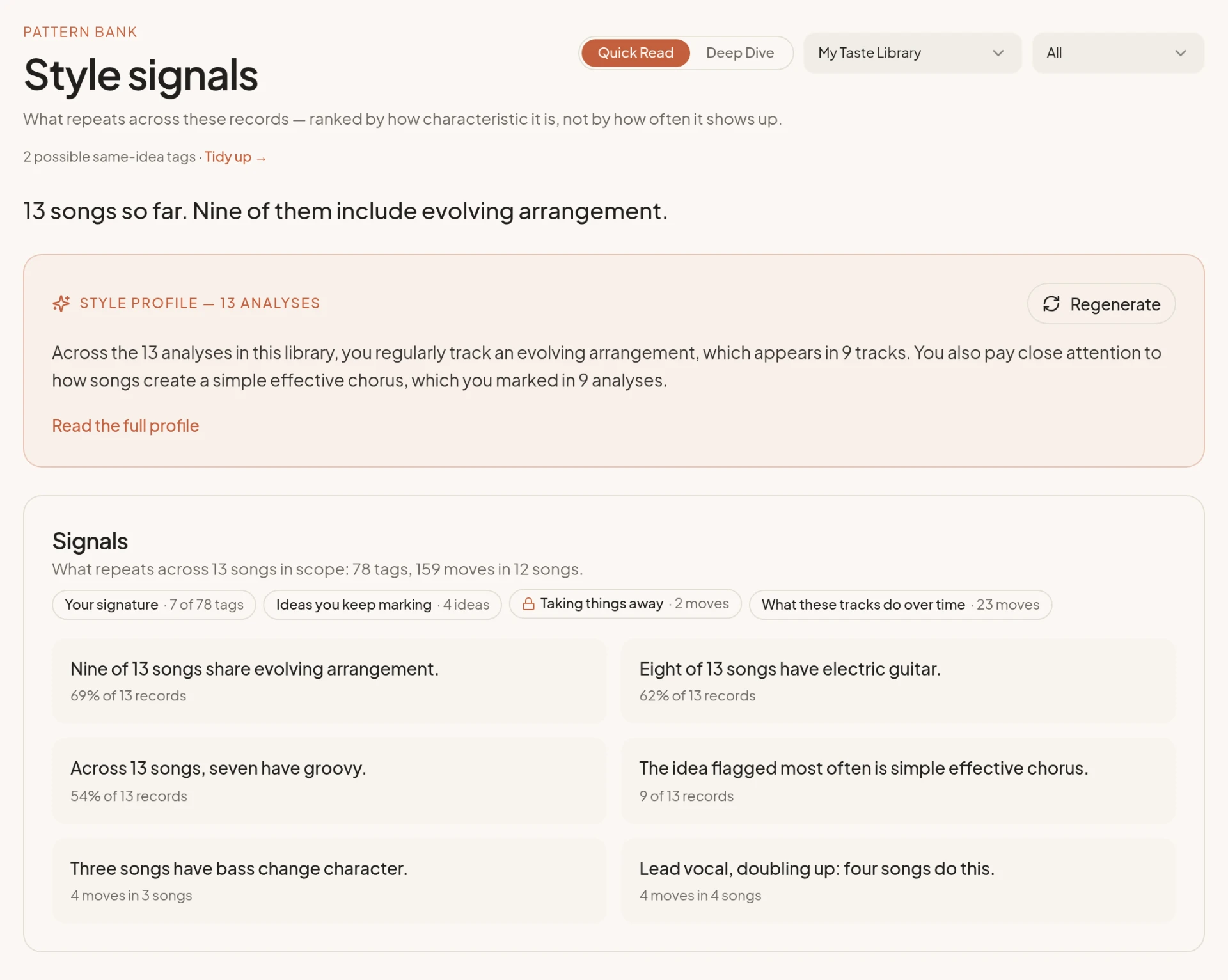Click the chevron on the All dropdown
The width and height of the screenshot is (1228, 980).
pos(1181,53)
